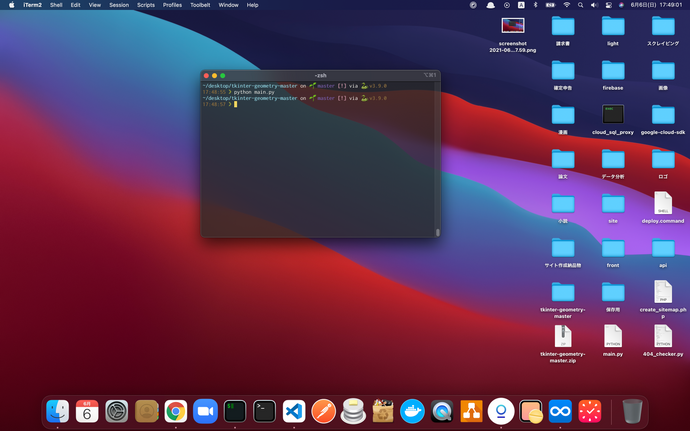Open the Contacts app in the Dock
This screenshot has height=431, width=690.
pyautogui.click(x=147, y=411)
